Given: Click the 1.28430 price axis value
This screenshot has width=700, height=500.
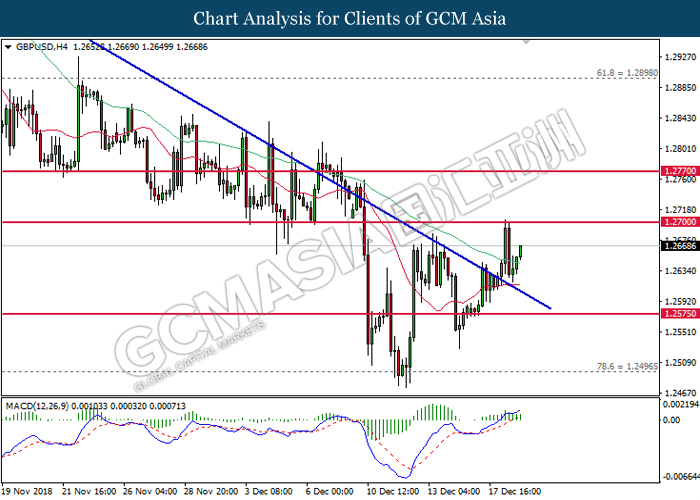Looking at the screenshot, I should 680,118.
